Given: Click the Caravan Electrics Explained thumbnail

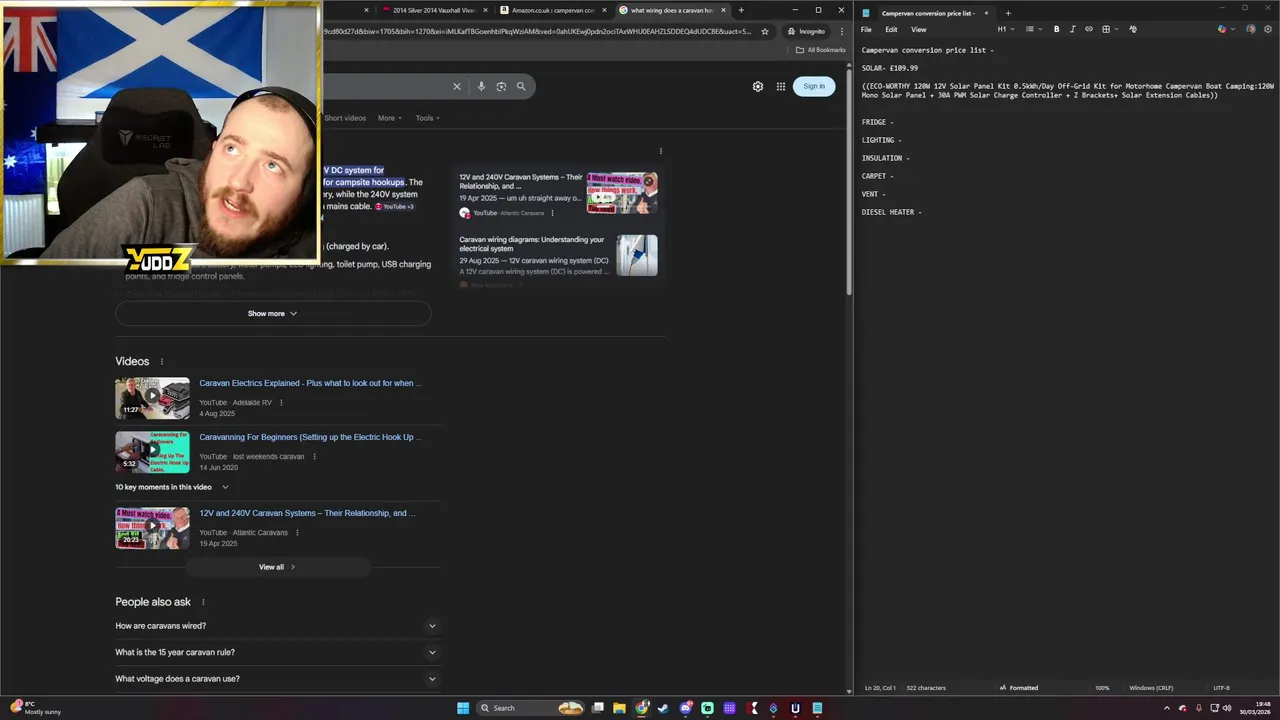Looking at the screenshot, I should [x=152, y=398].
